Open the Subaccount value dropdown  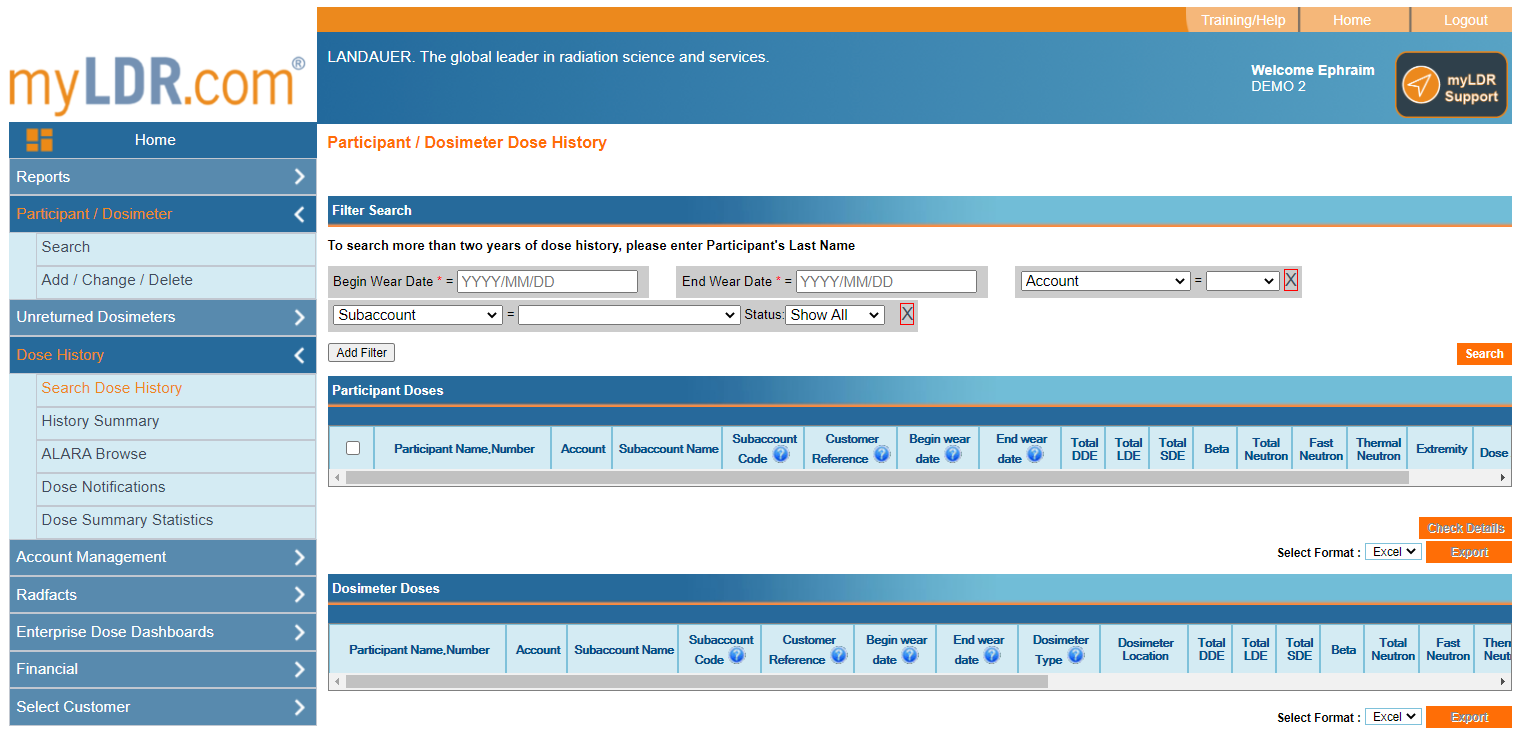[629, 314]
